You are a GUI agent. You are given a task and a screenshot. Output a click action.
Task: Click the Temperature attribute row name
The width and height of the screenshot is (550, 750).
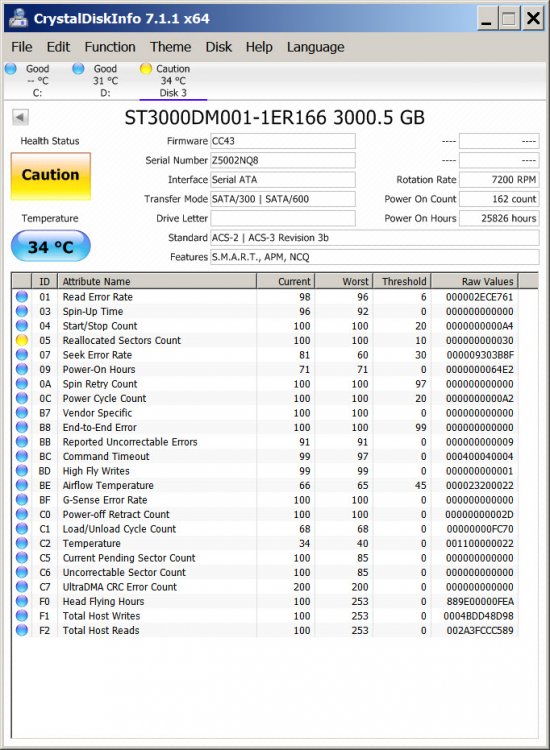pyautogui.click(x=91, y=543)
